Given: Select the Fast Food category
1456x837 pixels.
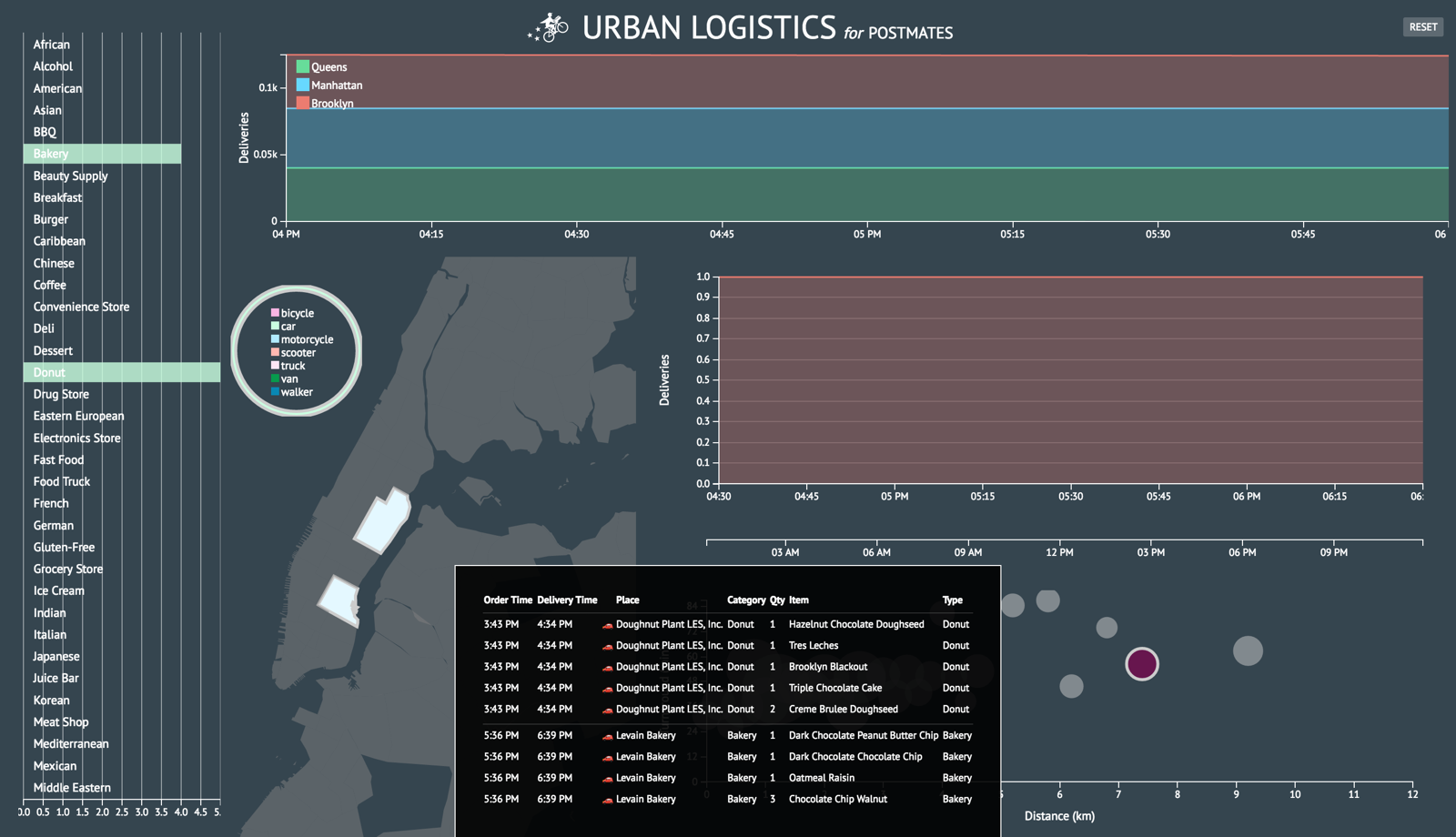Looking at the screenshot, I should click(x=58, y=459).
